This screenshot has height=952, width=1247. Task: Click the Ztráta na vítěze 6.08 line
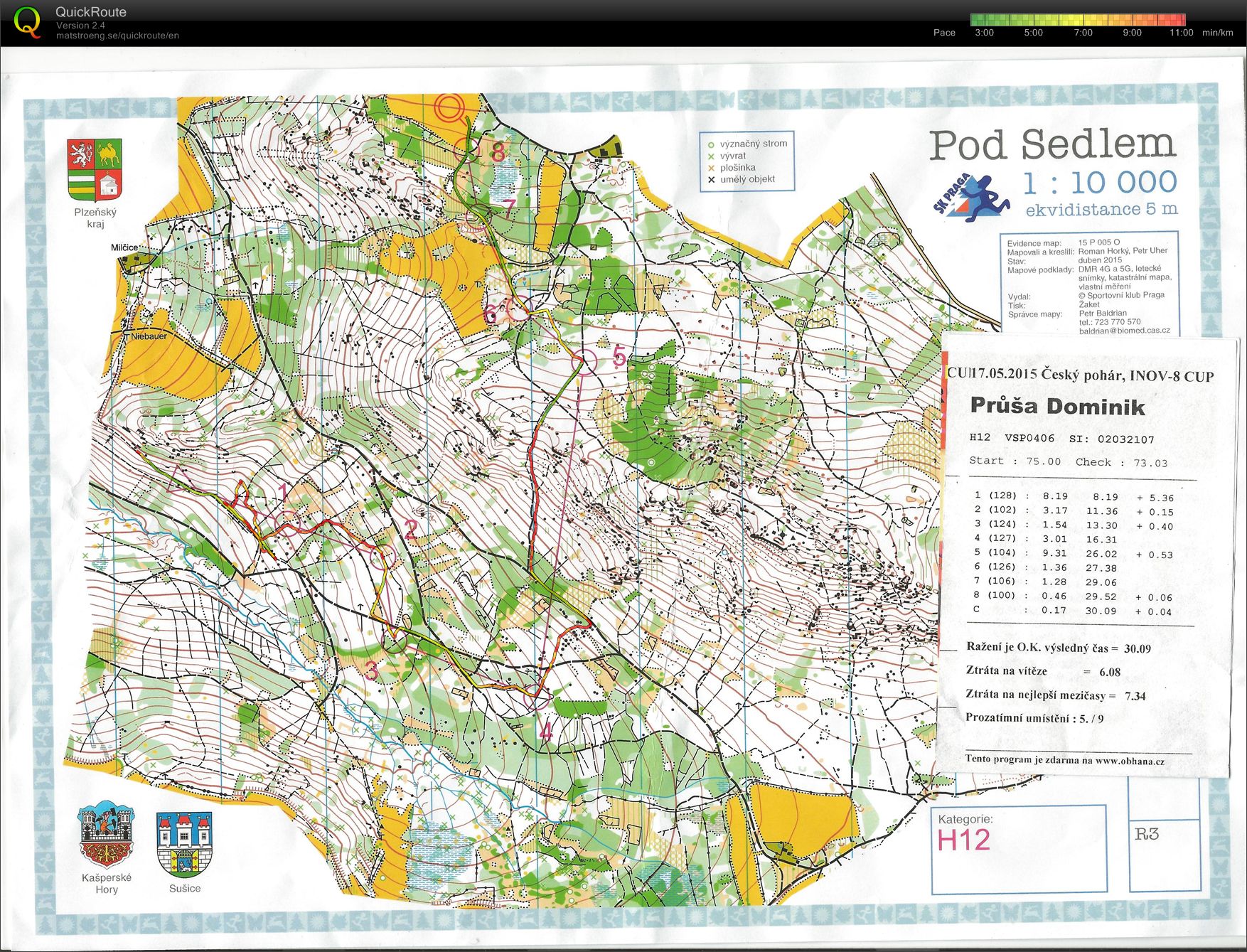coord(1043,671)
